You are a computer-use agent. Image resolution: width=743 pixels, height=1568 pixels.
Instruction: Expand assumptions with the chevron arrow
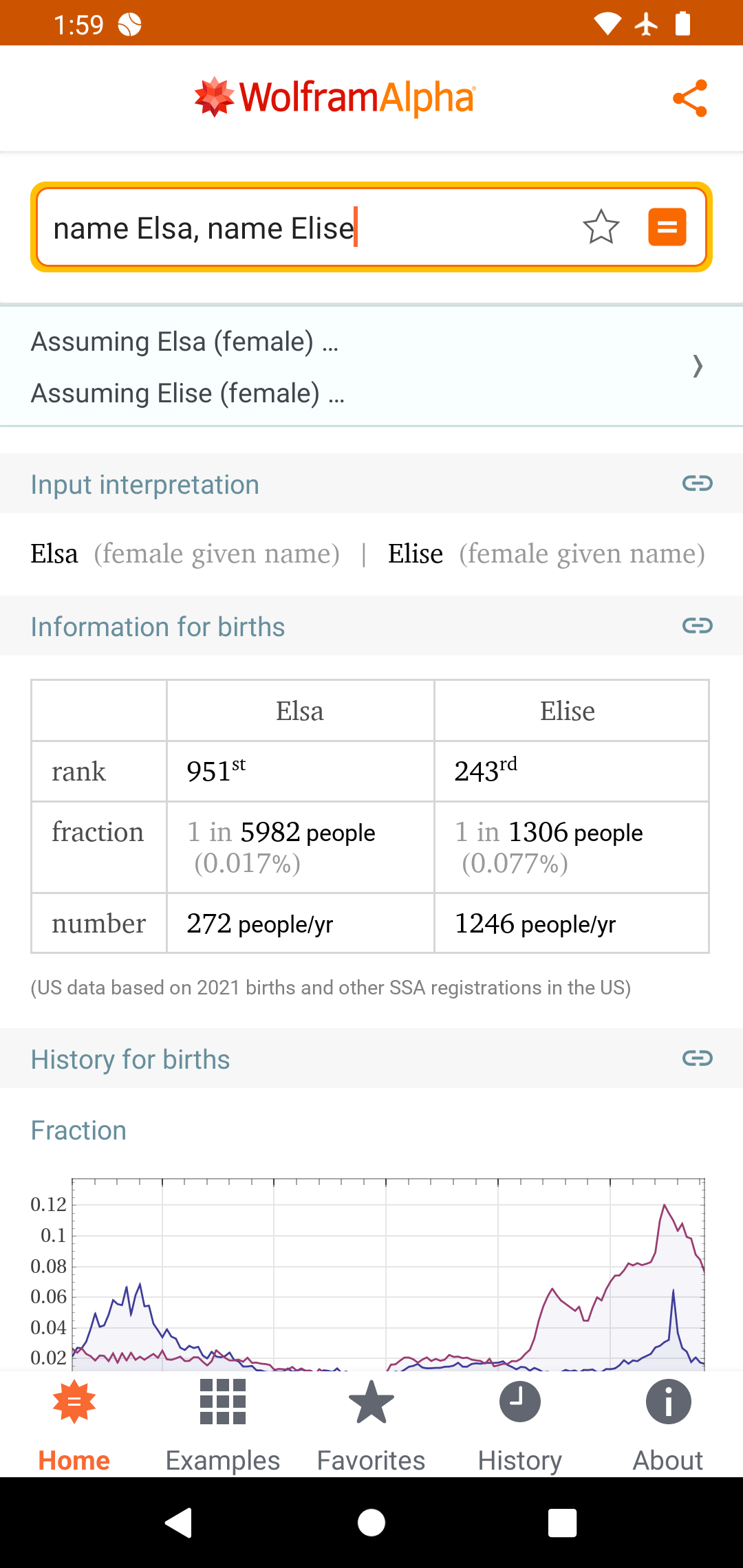(697, 366)
